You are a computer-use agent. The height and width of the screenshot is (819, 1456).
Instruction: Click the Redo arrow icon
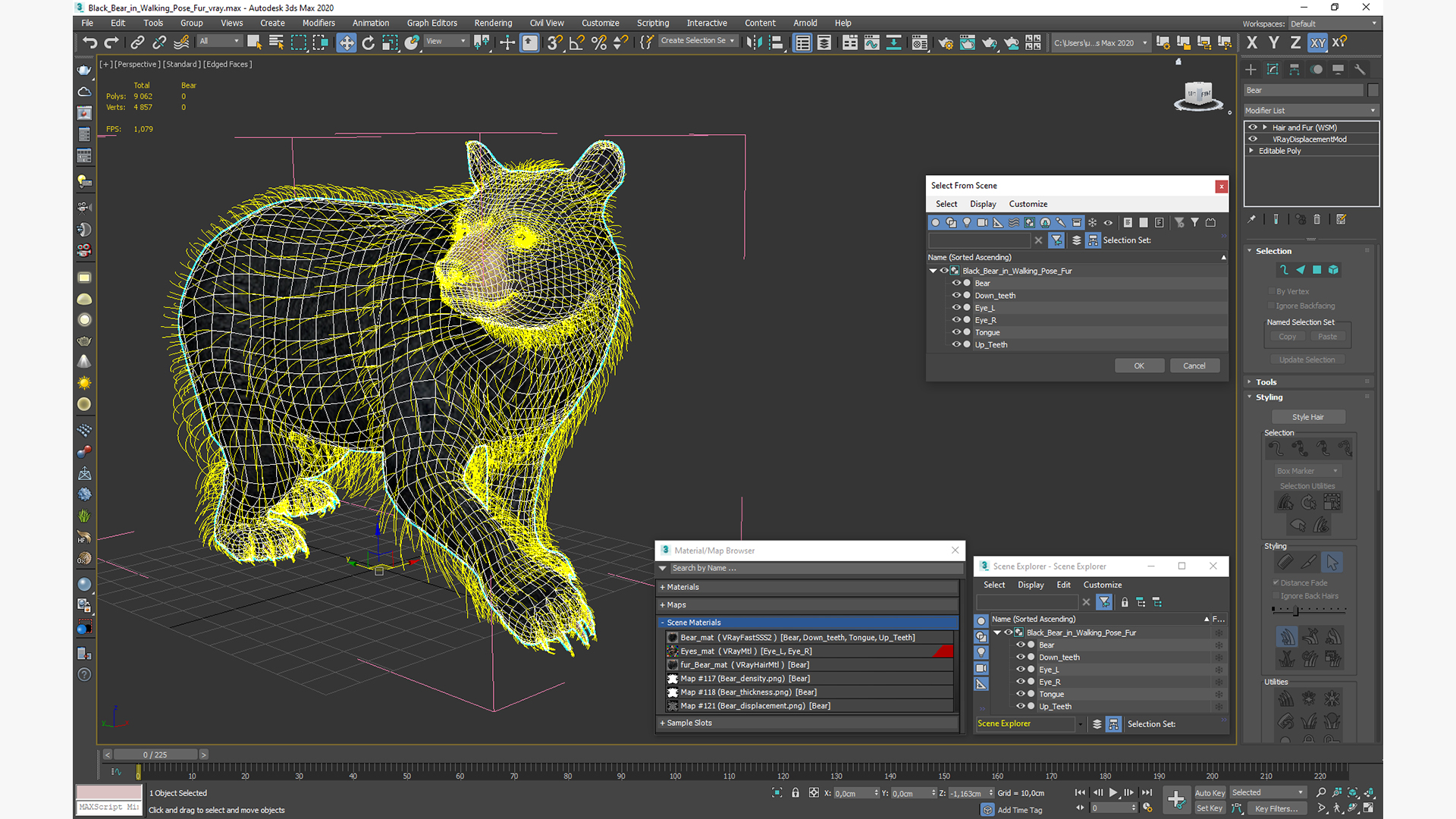coord(111,42)
